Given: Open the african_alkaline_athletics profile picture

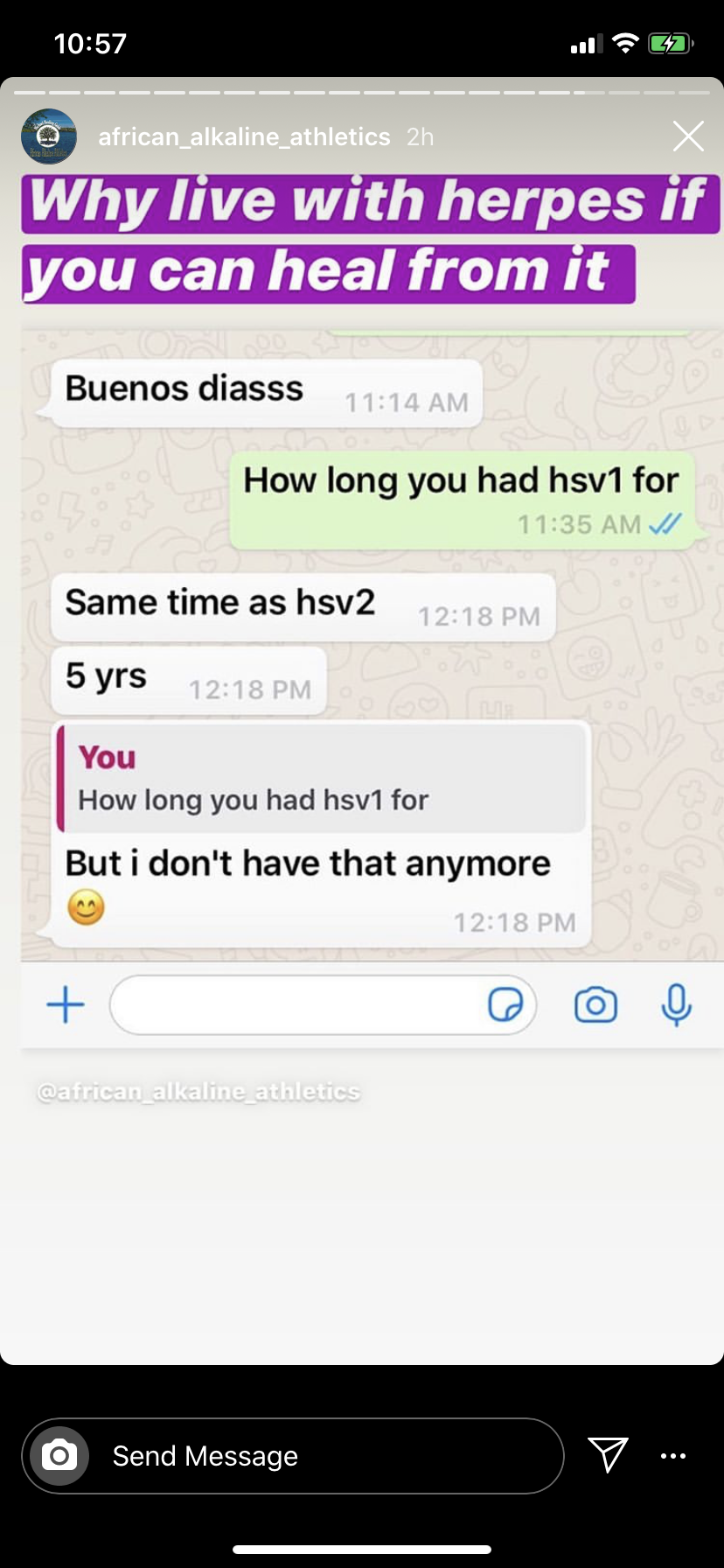Looking at the screenshot, I should pos(49,136).
